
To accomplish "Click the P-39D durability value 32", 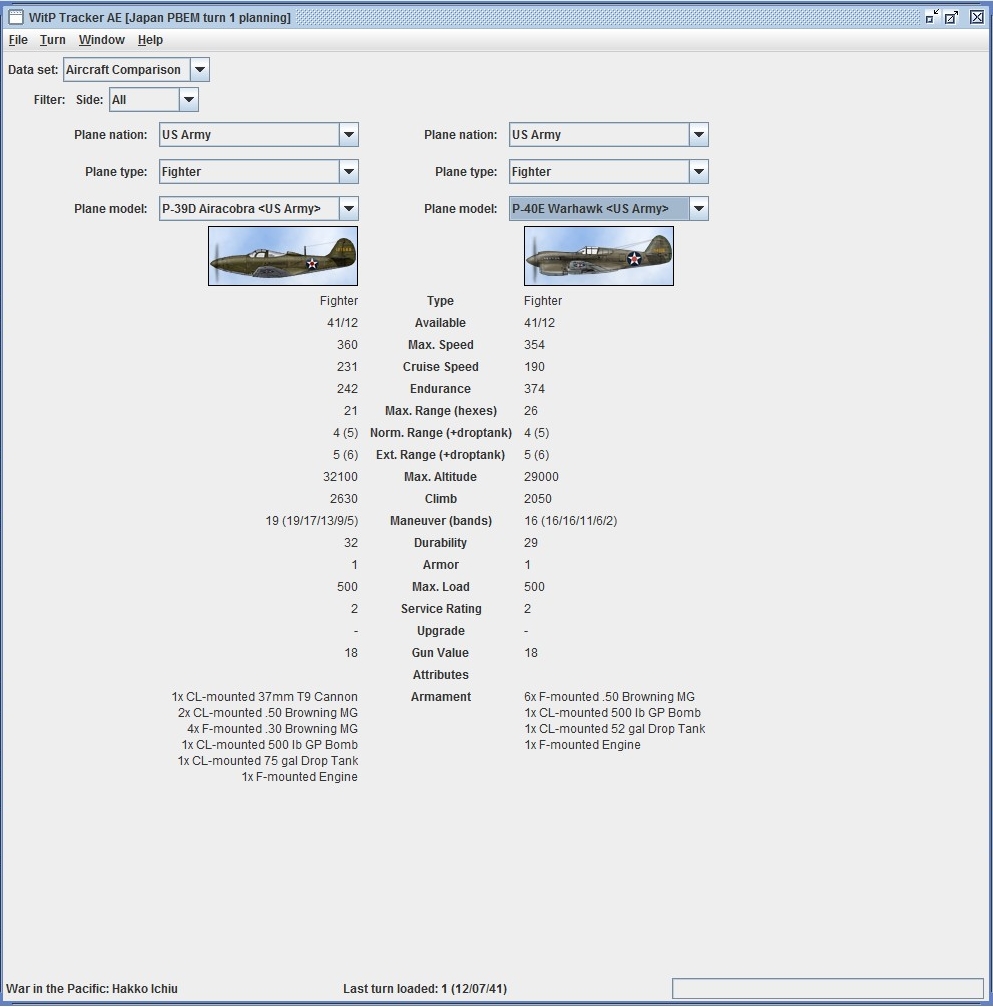I will pos(351,543).
